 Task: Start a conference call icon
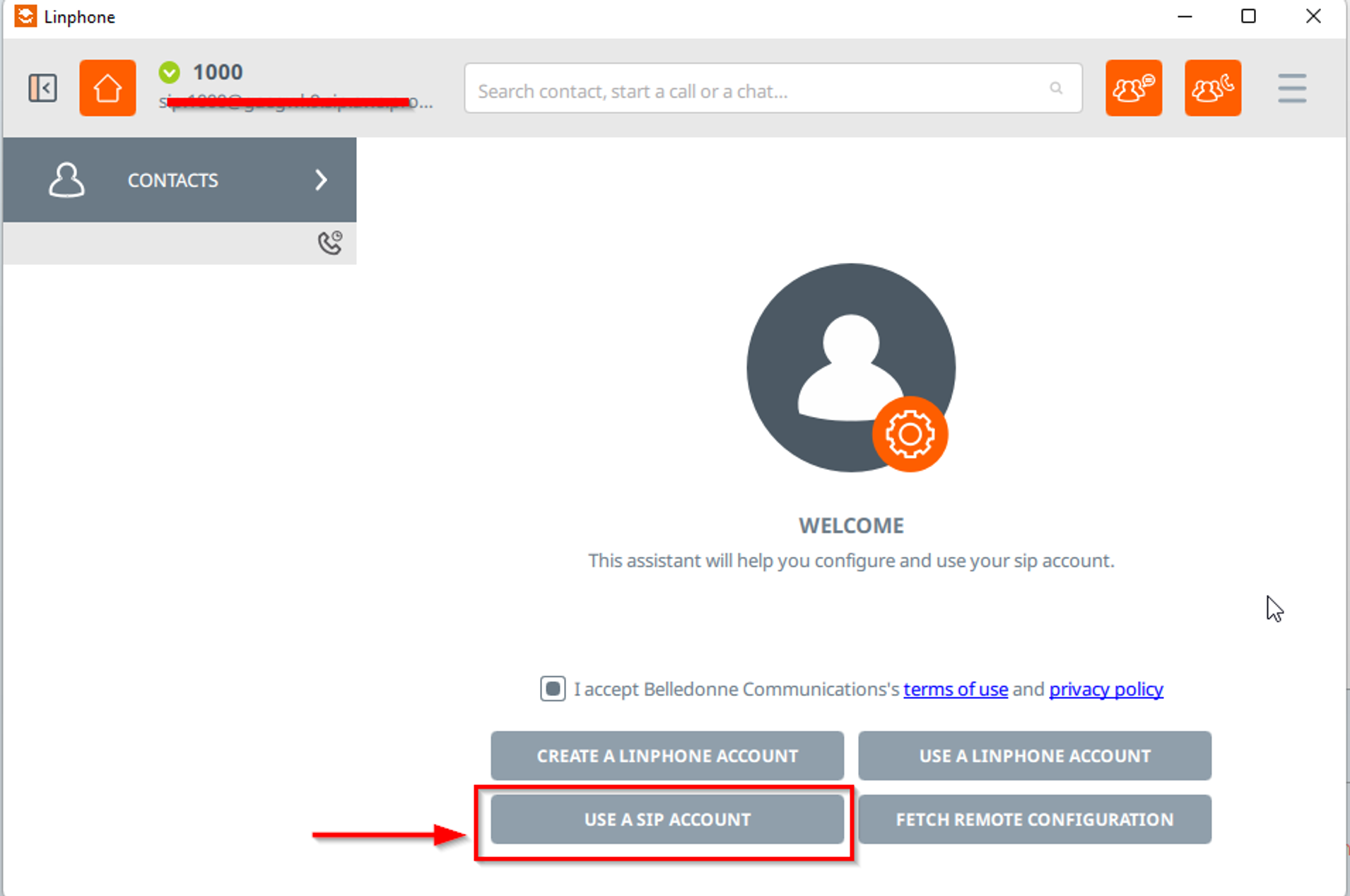(1213, 88)
